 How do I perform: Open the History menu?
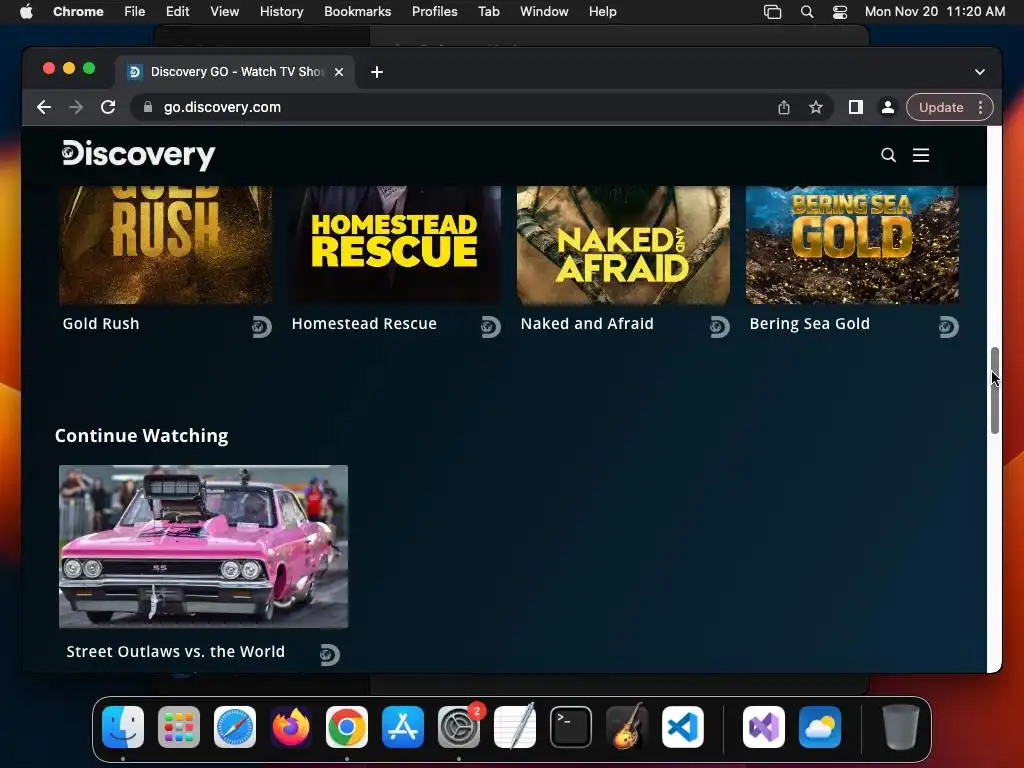point(281,12)
